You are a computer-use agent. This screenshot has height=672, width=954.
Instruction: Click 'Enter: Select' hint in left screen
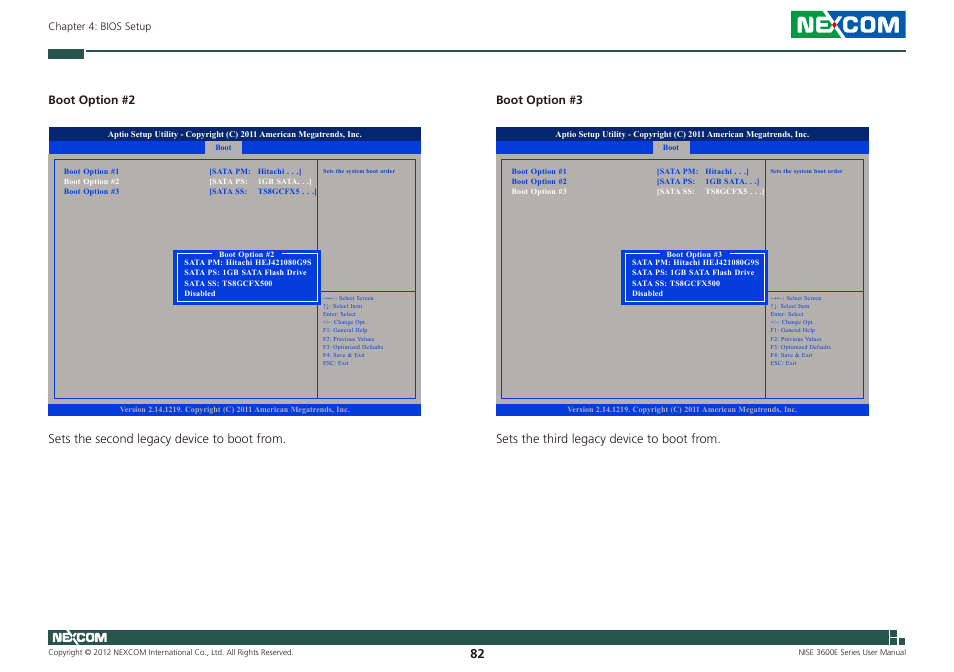(x=339, y=314)
